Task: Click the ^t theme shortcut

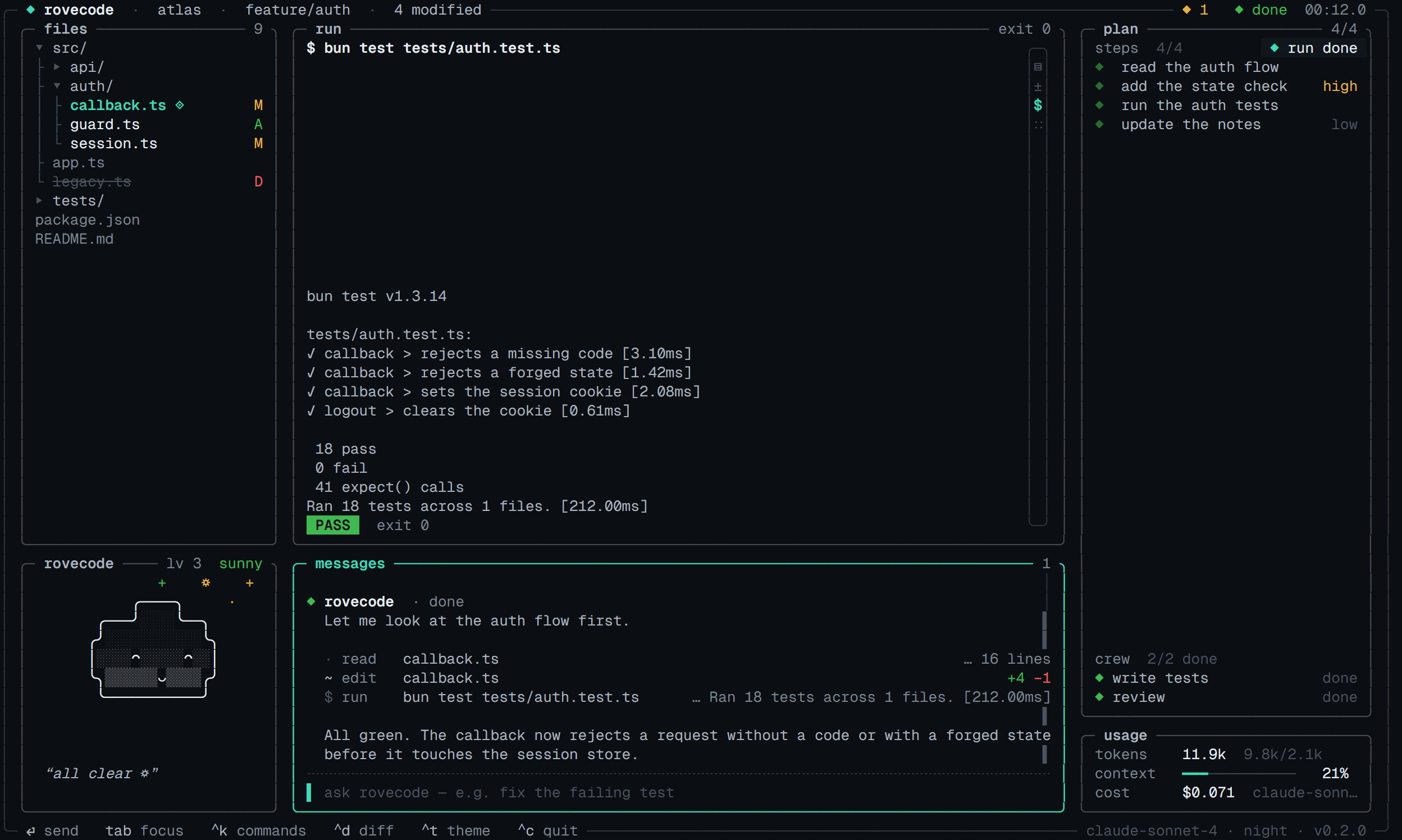Action: [x=455, y=830]
